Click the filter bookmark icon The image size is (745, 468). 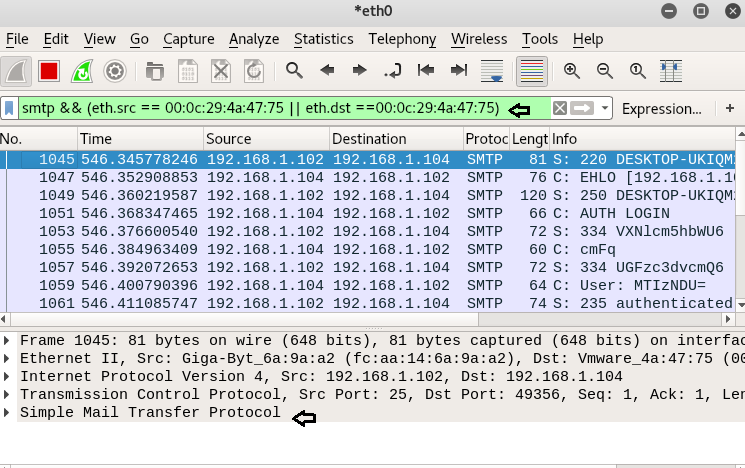[x=9, y=109]
